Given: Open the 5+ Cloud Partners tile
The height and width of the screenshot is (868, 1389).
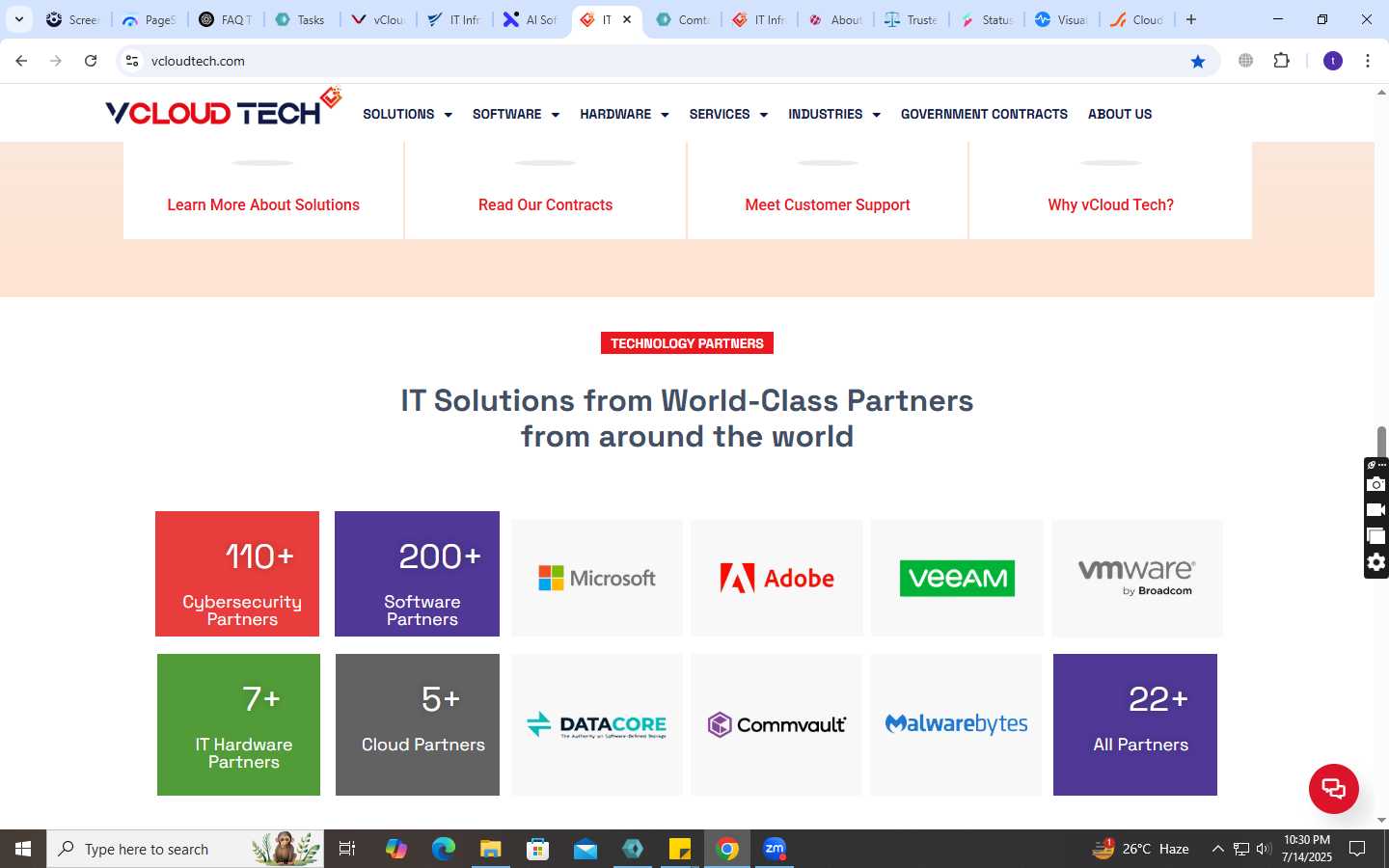Looking at the screenshot, I should (x=418, y=724).
